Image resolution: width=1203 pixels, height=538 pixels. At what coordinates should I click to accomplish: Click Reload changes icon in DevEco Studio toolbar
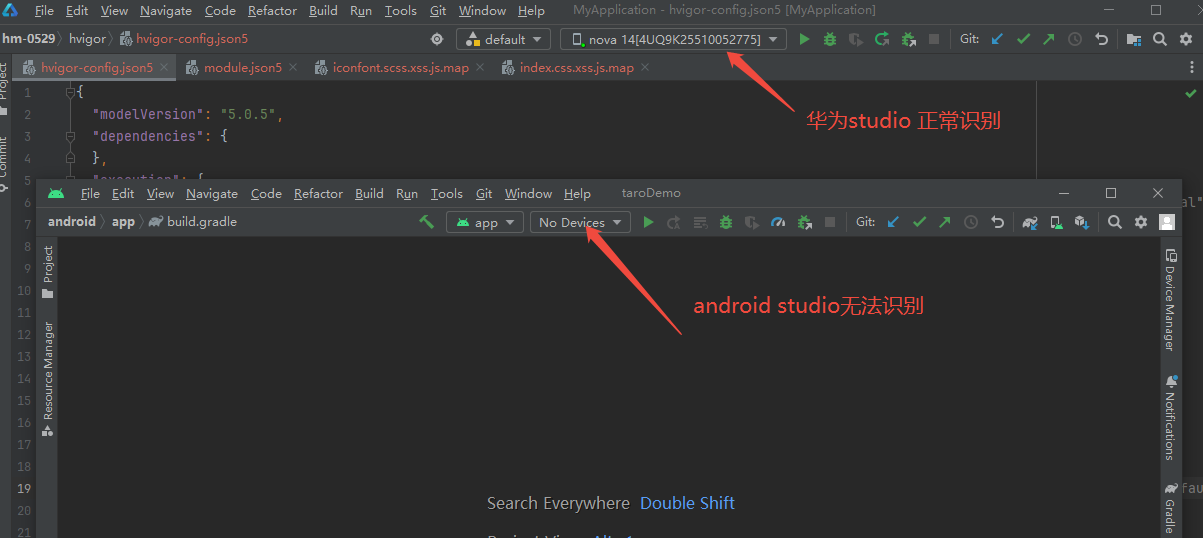[882, 39]
